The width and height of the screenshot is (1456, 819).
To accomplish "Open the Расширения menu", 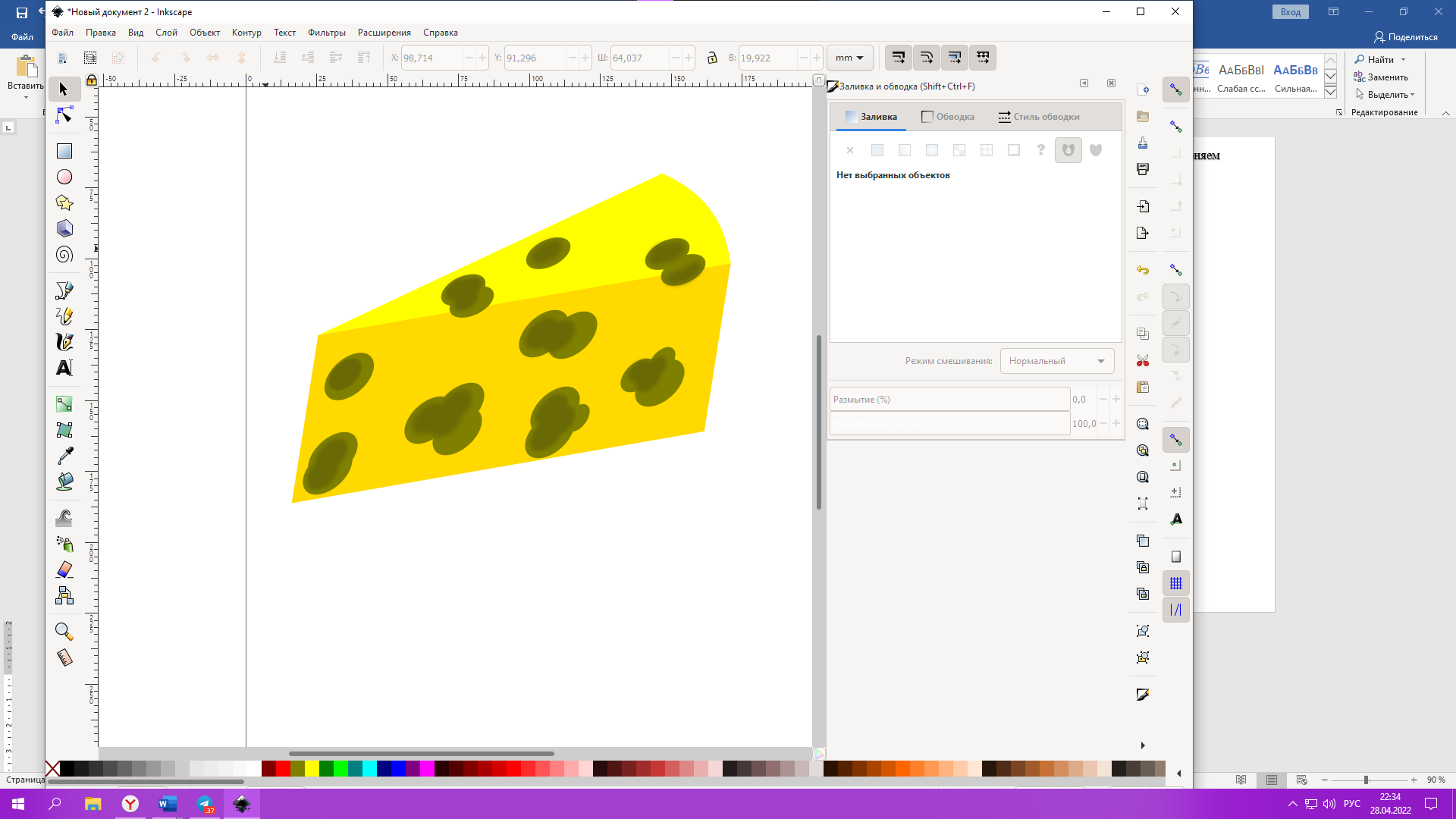I will [x=384, y=33].
